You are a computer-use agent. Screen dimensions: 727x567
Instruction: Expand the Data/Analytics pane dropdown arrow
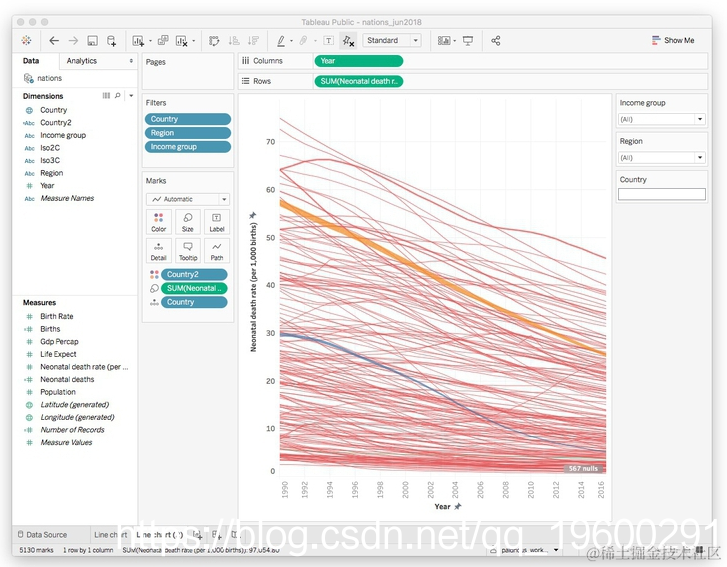click(x=131, y=61)
